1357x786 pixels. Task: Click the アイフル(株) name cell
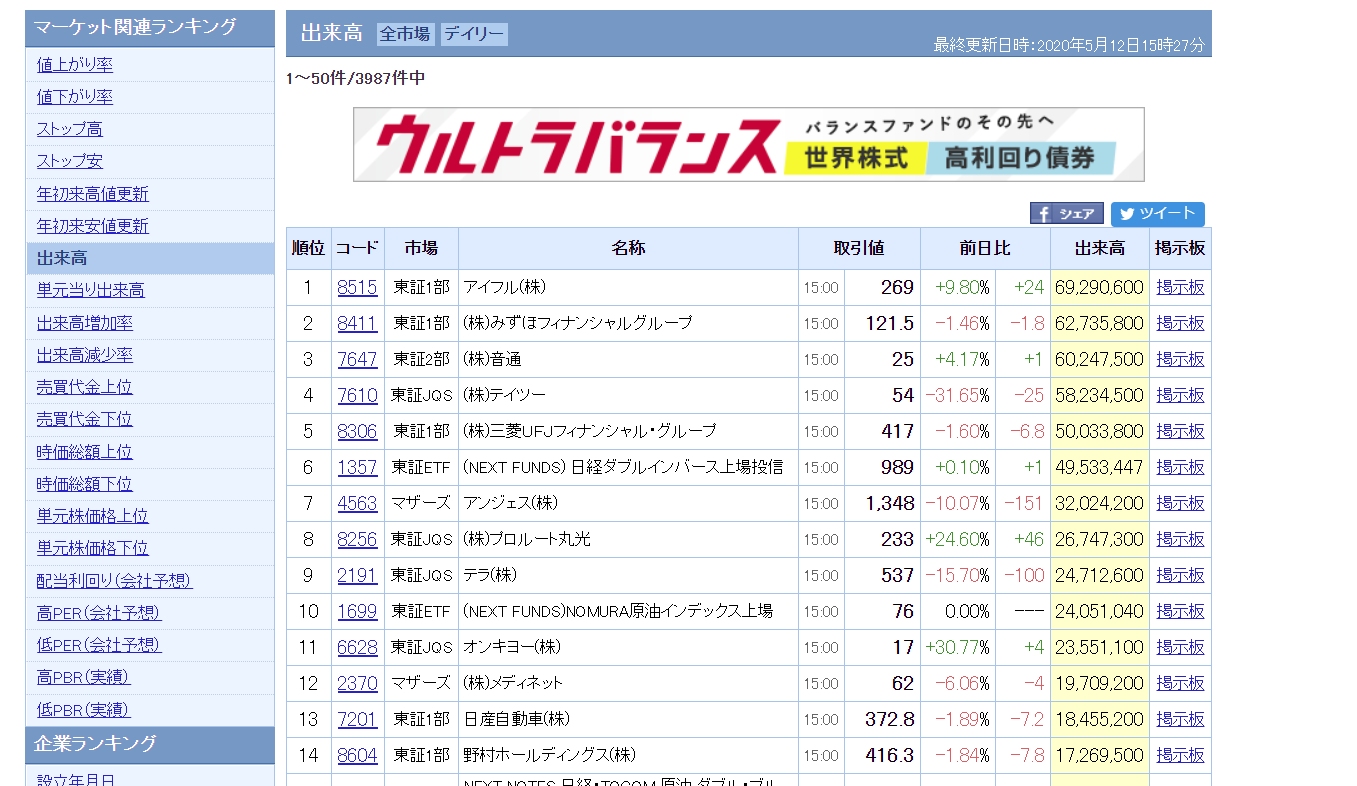click(x=628, y=287)
